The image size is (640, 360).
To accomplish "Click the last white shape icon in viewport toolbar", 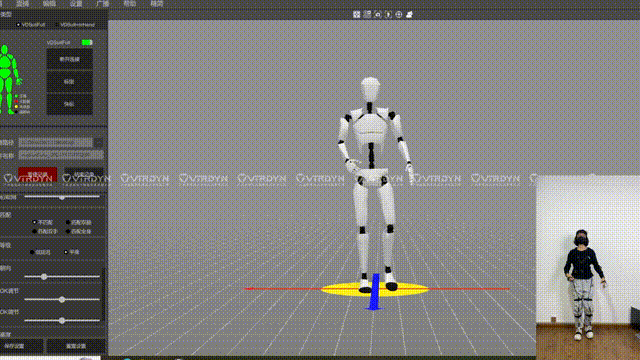I will tap(409, 14).
